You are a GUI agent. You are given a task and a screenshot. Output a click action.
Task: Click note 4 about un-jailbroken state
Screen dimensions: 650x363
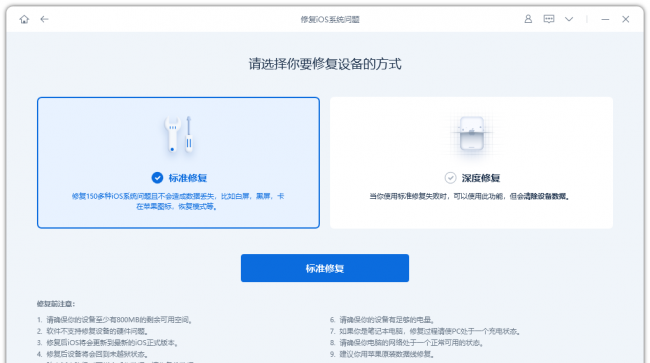(92, 354)
